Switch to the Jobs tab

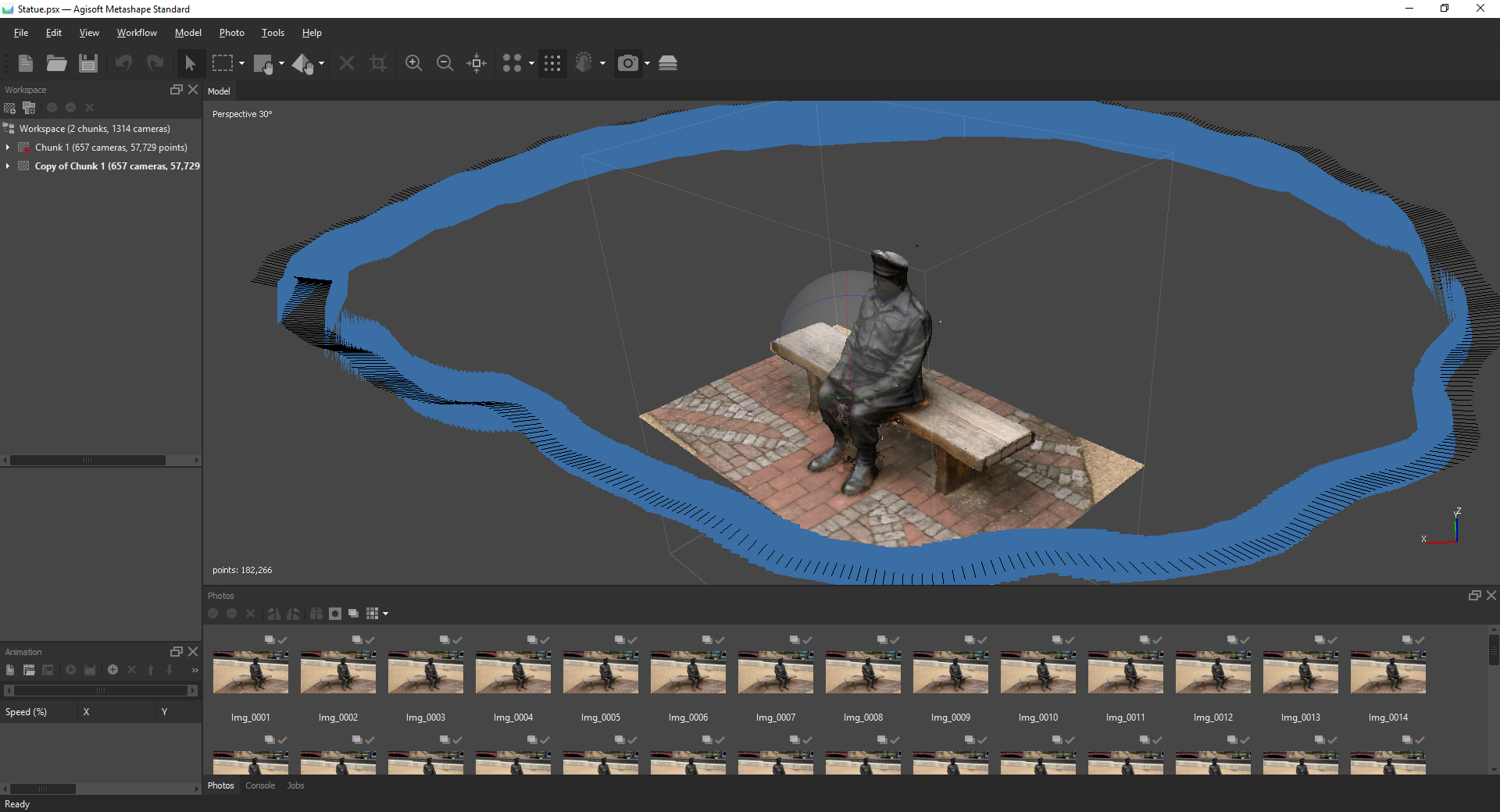295,785
